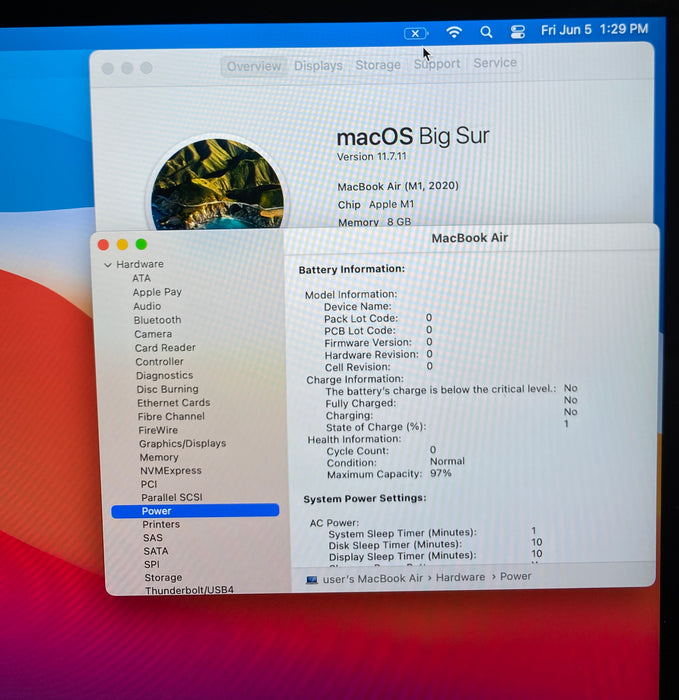This screenshot has width=679, height=700.
Task: Open Spotlight search magnifier icon
Action: 486,32
